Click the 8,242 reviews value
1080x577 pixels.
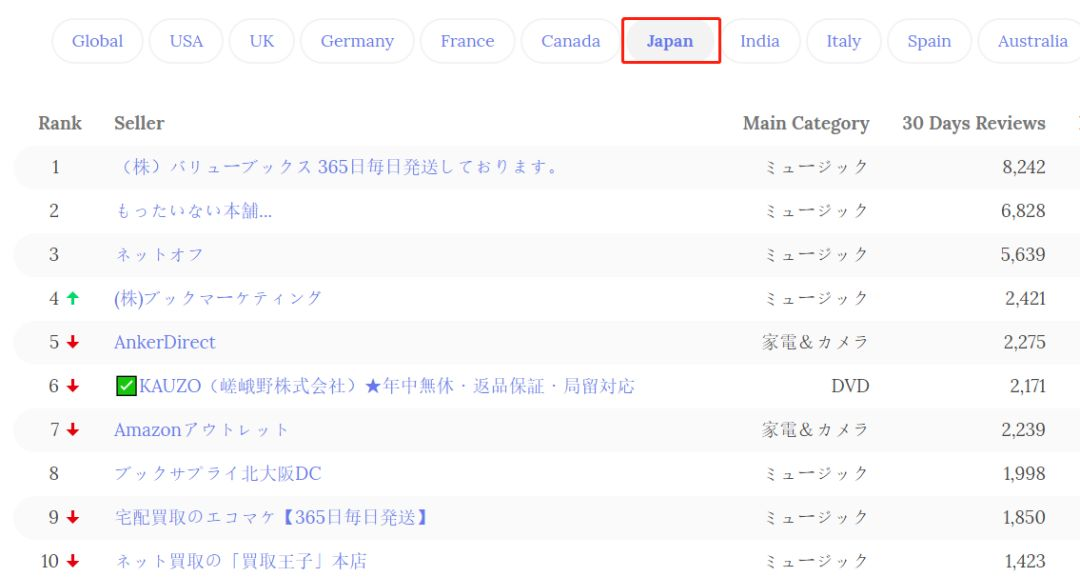pos(1024,167)
